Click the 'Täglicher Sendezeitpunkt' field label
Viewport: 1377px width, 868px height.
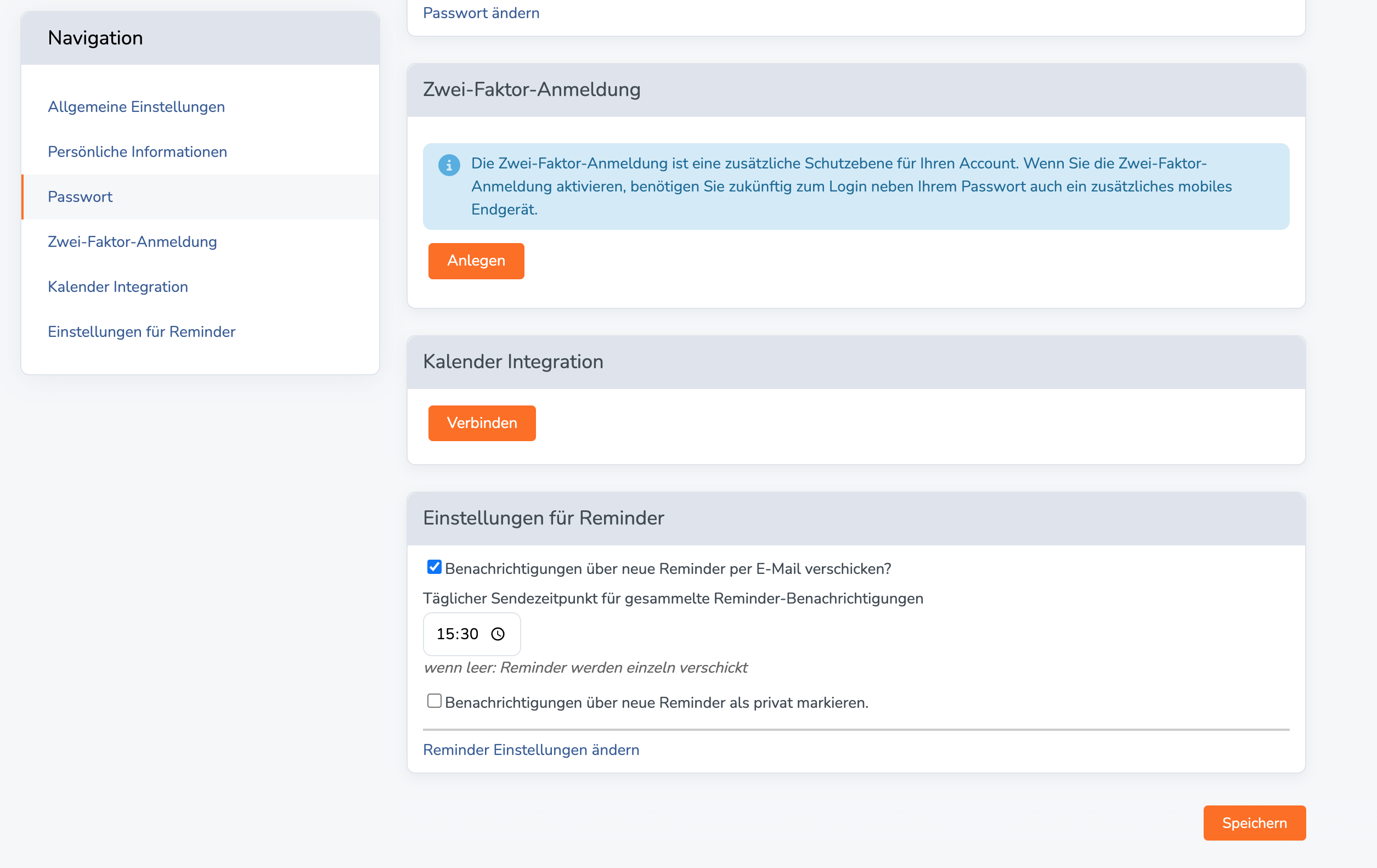click(673, 599)
